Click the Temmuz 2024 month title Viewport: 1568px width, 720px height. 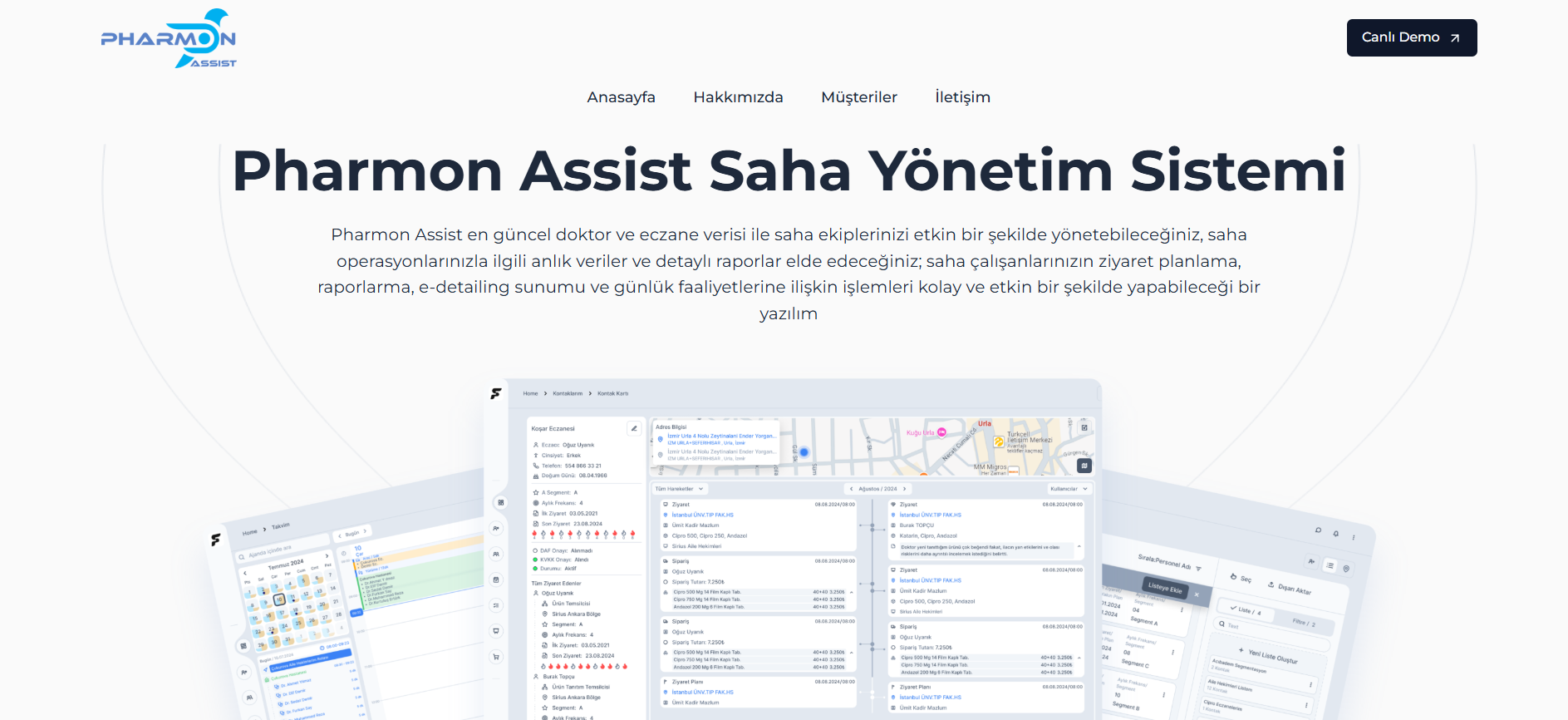click(x=286, y=565)
